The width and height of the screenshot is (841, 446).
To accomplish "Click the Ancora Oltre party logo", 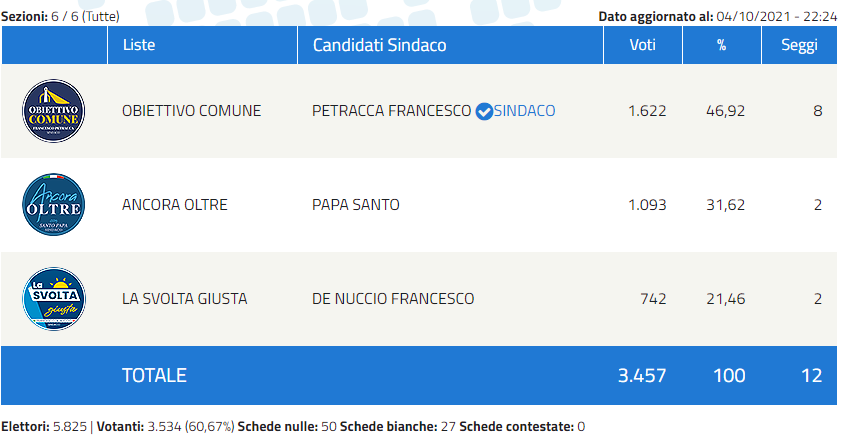I will tap(54, 205).
